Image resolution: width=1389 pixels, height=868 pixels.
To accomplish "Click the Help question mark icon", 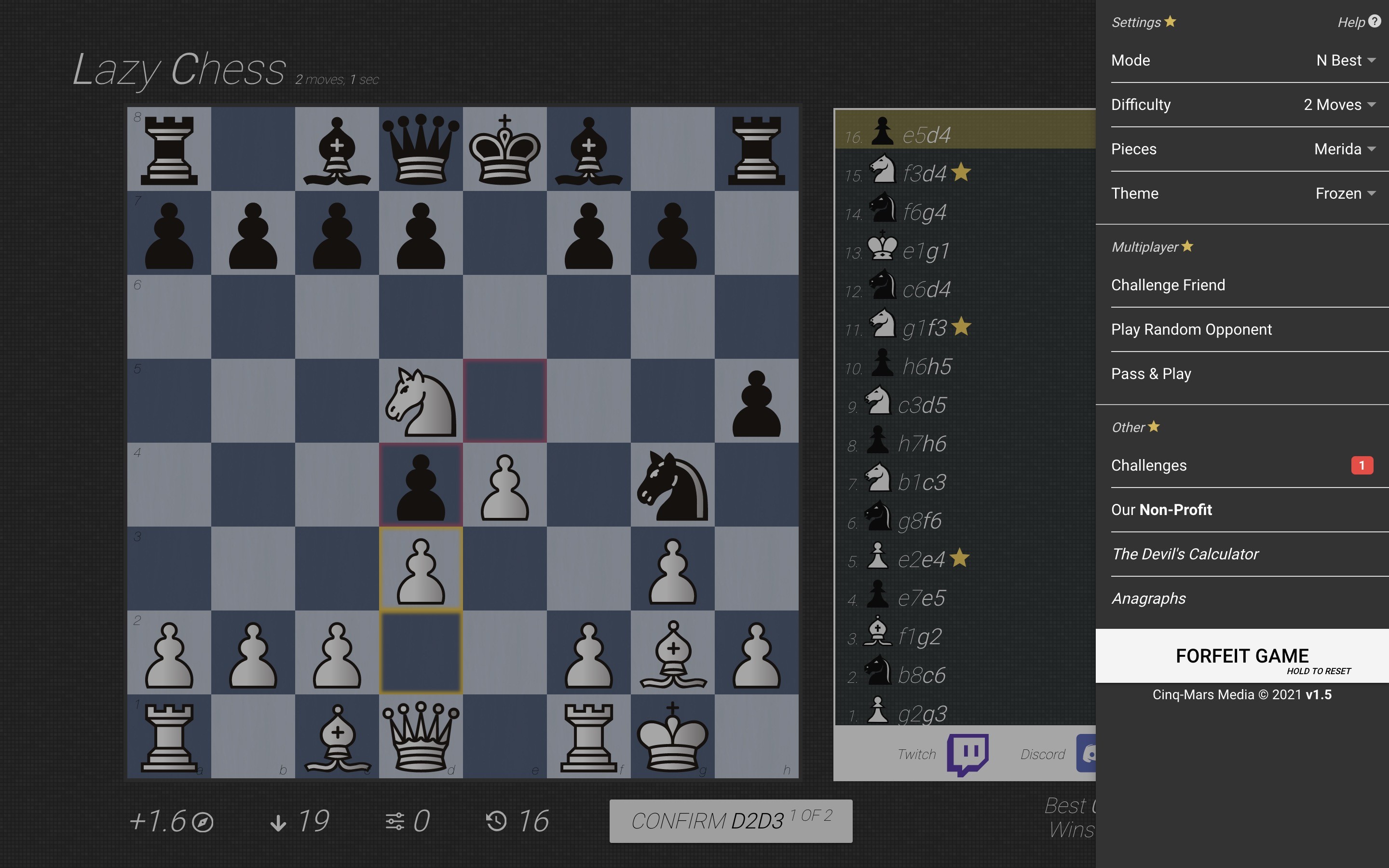I will point(1376,21).
